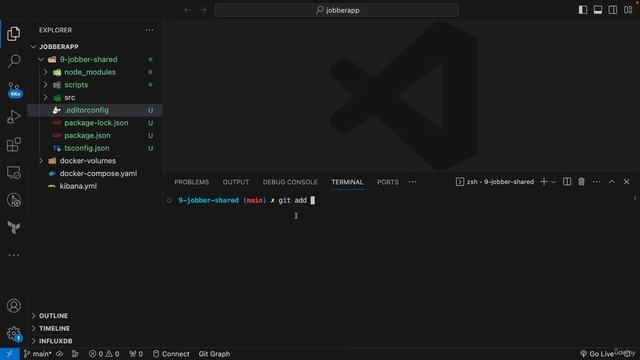The image size is (640, 360).
Task: Click the main* branch status item
Action: tap(38, 354)
